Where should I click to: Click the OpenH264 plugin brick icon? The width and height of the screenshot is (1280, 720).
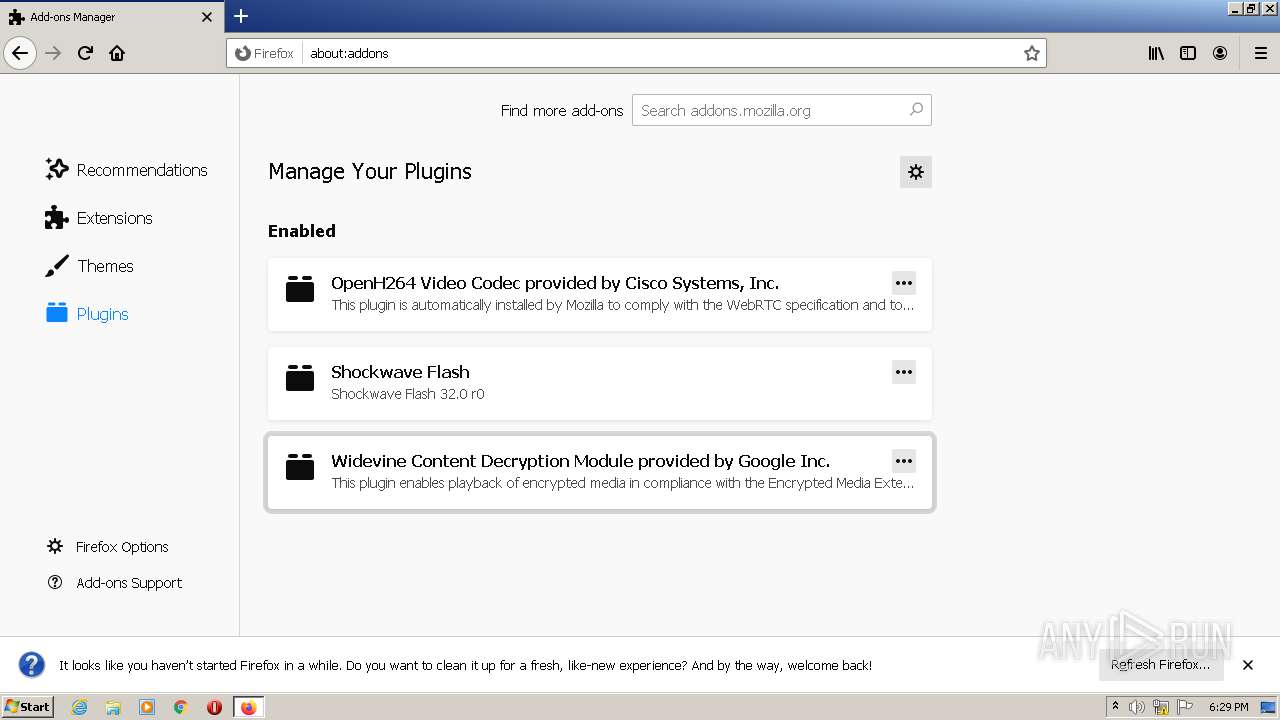[x=300, y=289]
